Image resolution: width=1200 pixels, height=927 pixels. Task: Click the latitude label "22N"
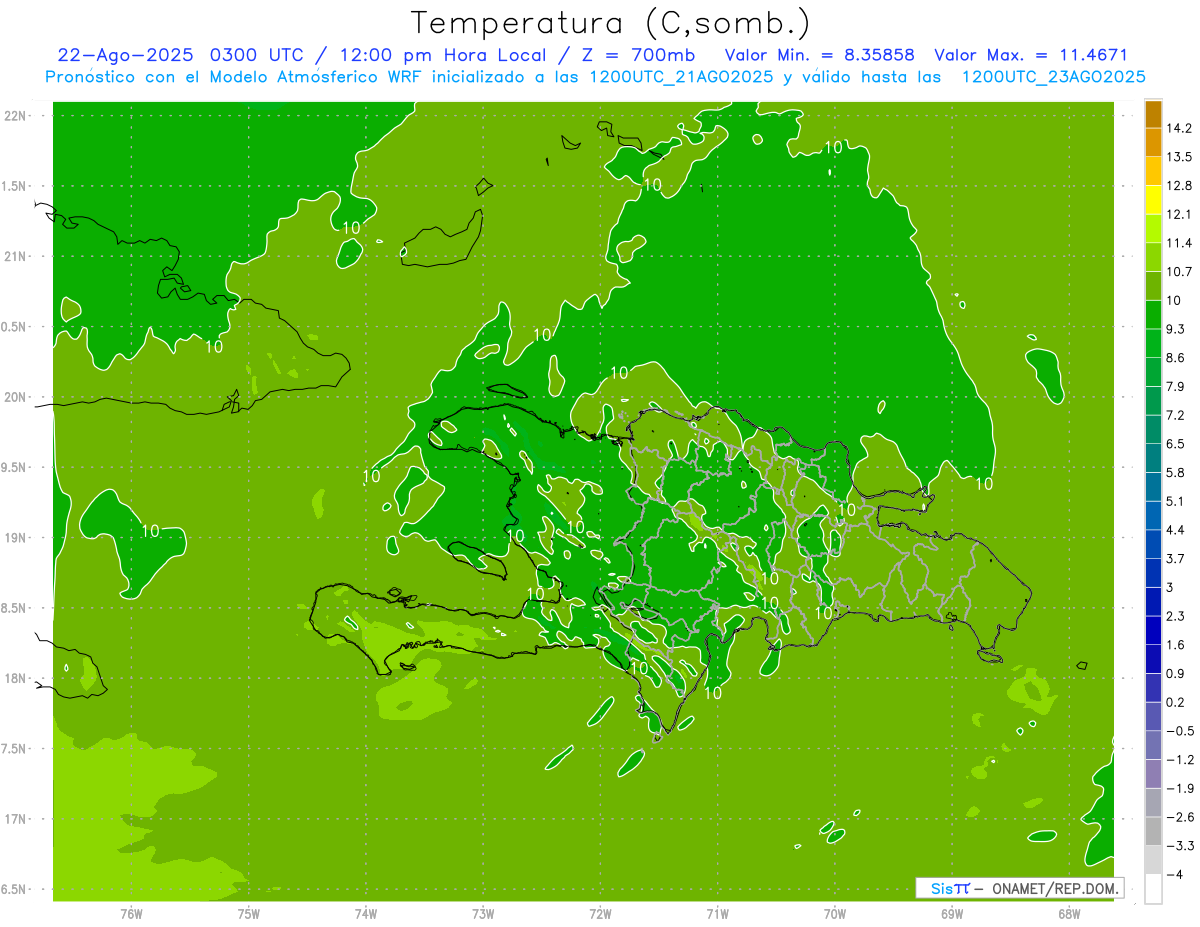click(x=16, y=115)
